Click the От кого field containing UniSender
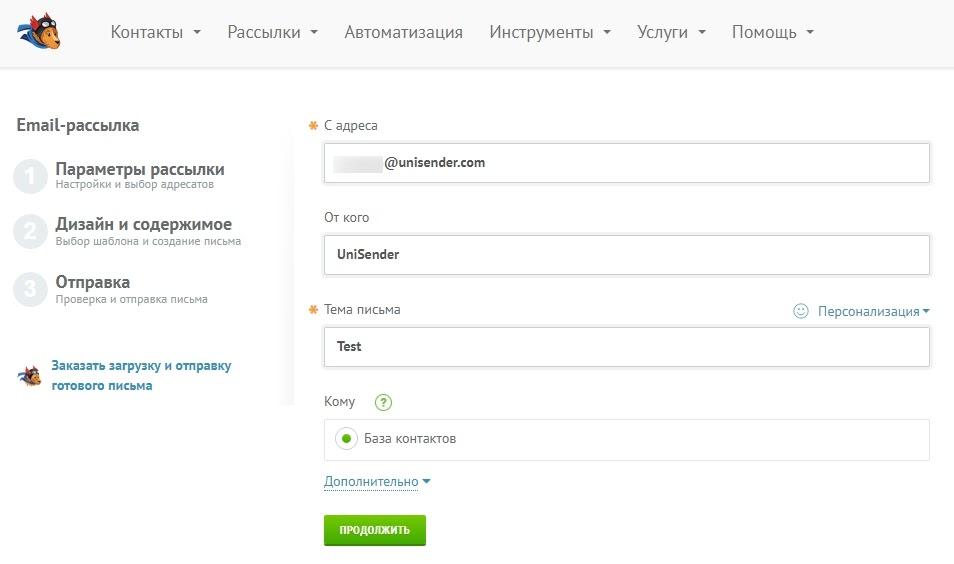This screenshot has height=564, width=954. 627,254
